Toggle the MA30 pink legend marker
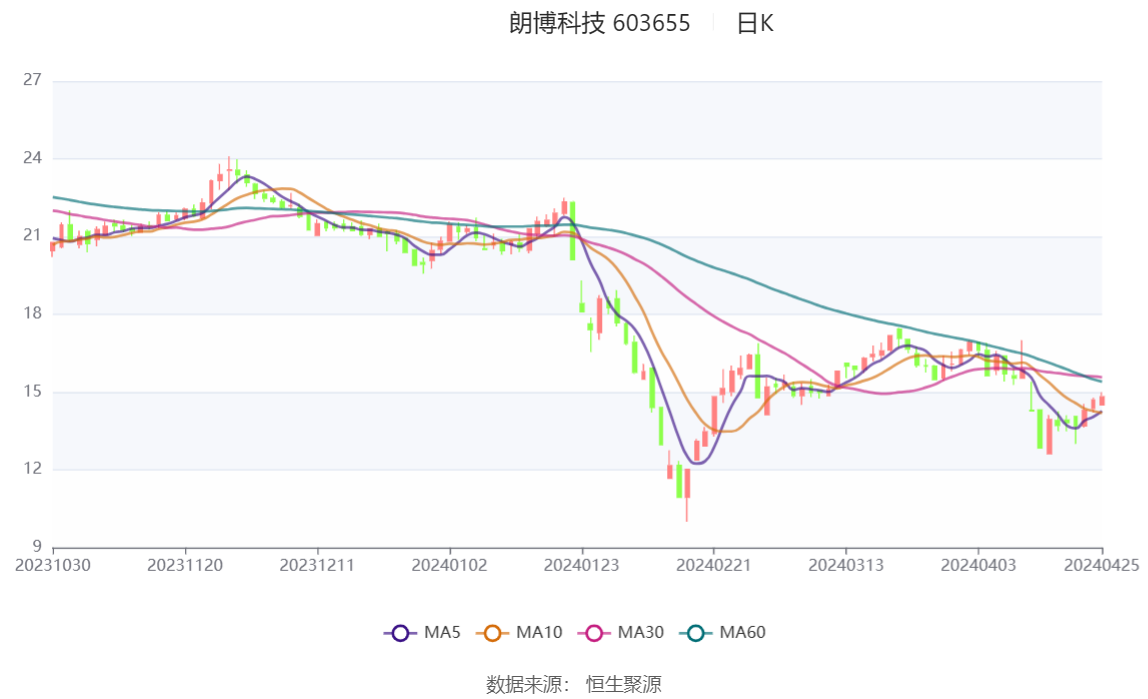The image size is (1148, 699). [x=594, y=632]
